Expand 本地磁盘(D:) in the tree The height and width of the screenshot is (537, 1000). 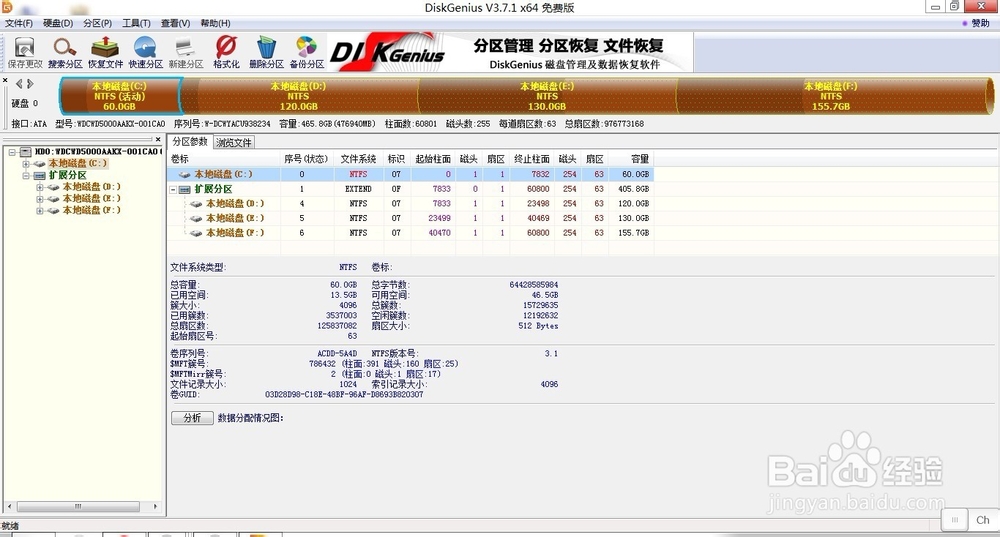pyautogui.click(x=40, y=187)
